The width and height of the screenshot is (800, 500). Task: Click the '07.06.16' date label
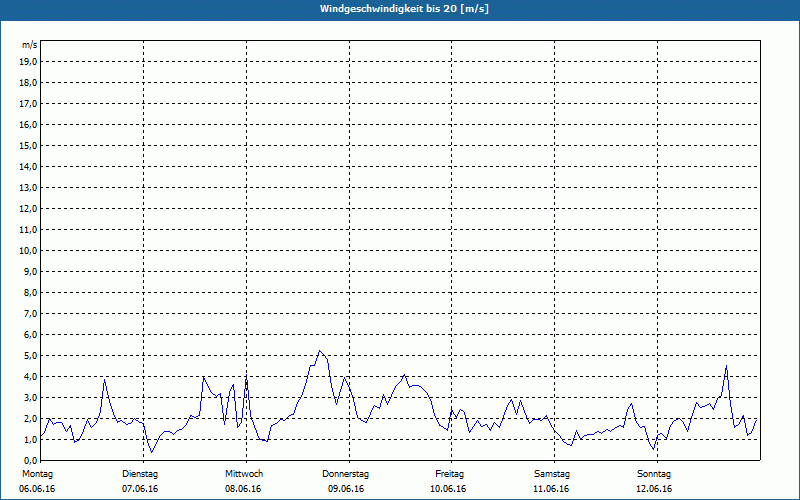[140, 489]
